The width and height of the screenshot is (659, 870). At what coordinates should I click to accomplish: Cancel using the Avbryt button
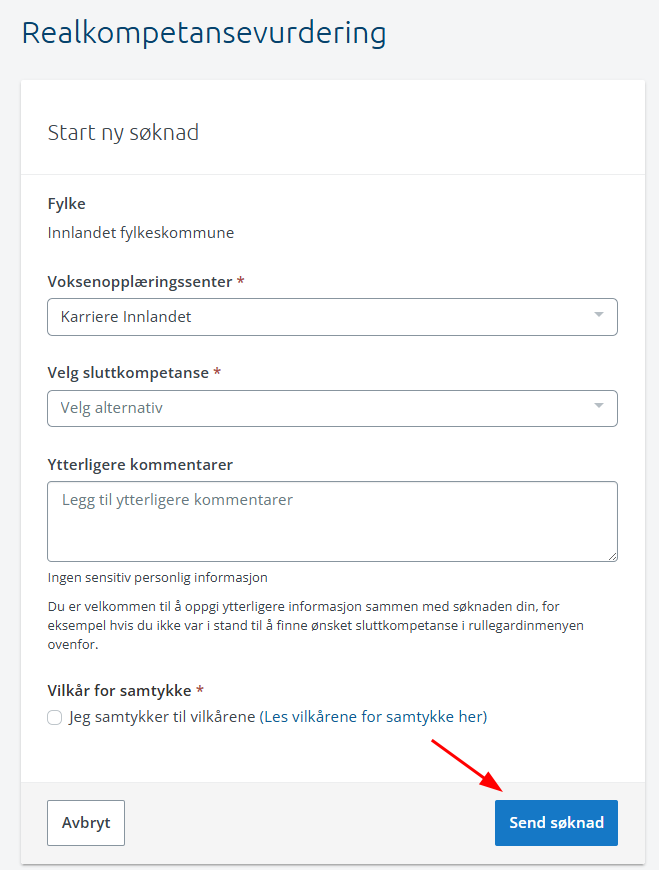coord(86,823)
